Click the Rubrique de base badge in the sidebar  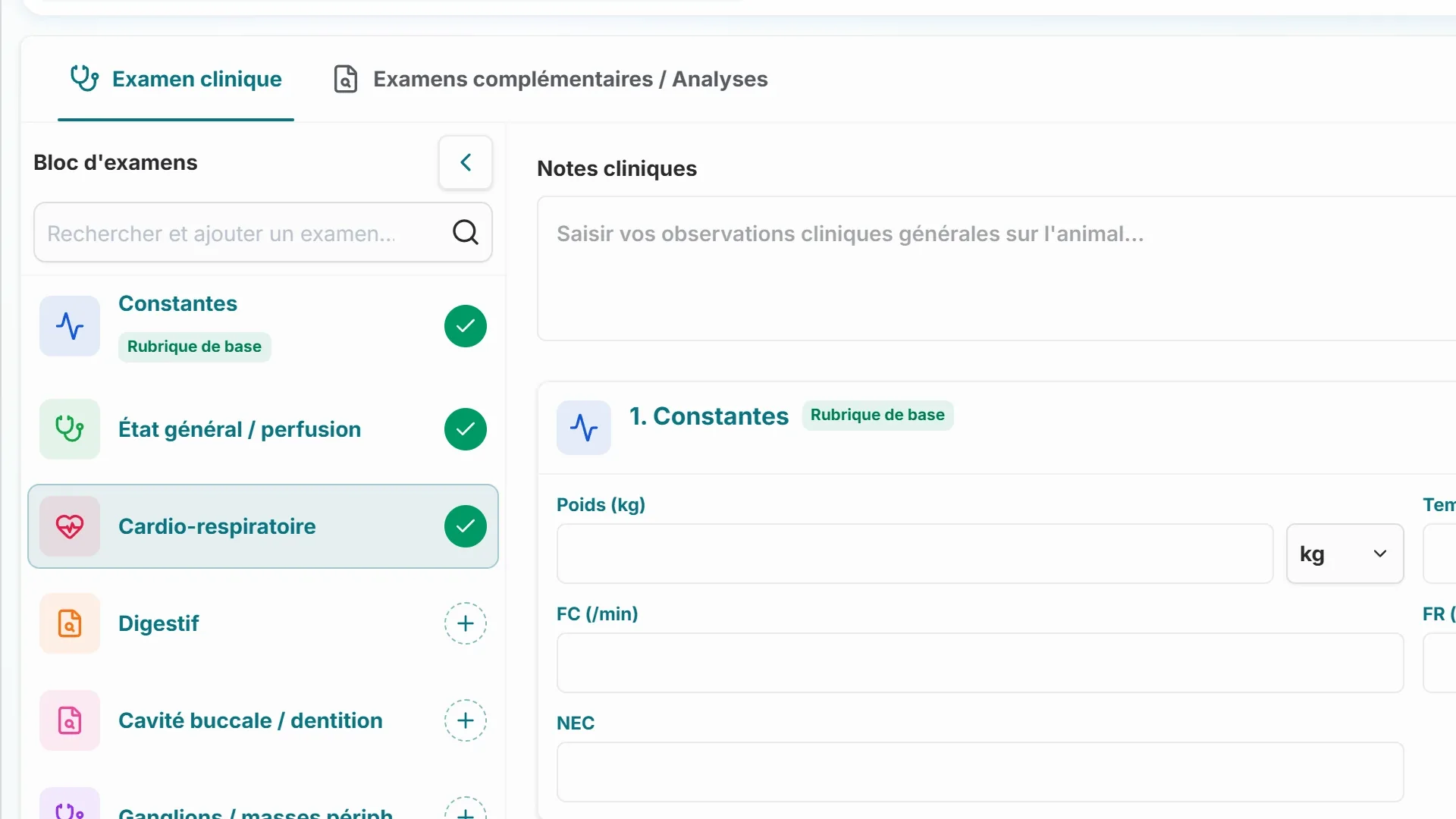click(x=195, y=347)
